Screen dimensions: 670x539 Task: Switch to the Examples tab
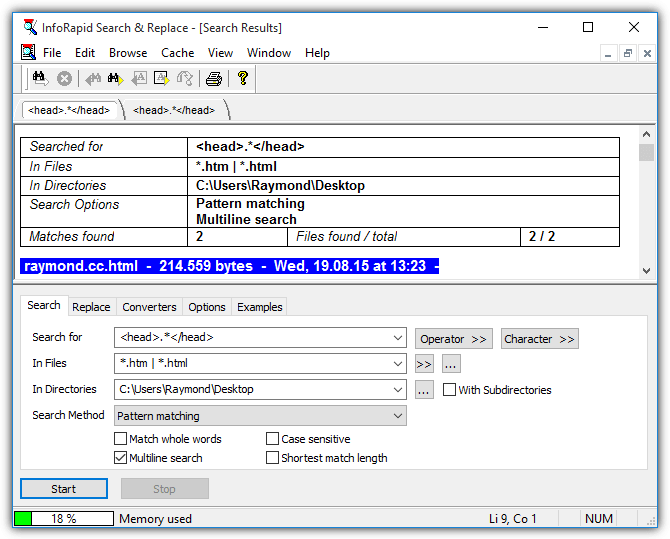[x=260, y=307]
